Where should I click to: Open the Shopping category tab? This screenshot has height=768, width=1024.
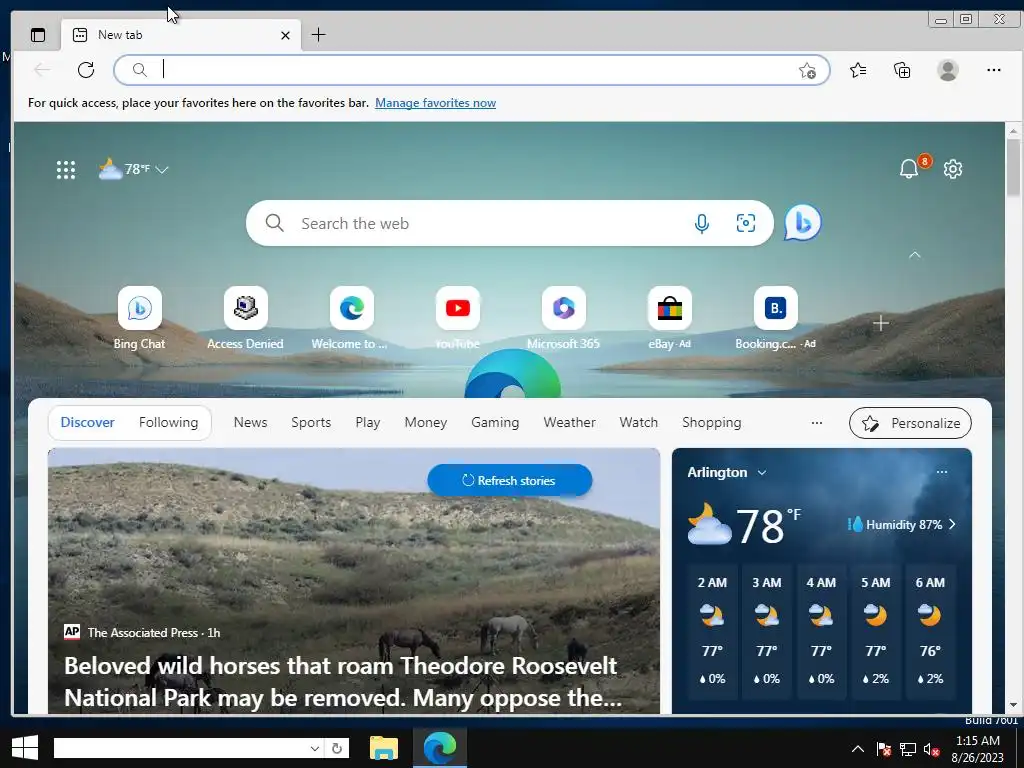[x=712, y=423]
